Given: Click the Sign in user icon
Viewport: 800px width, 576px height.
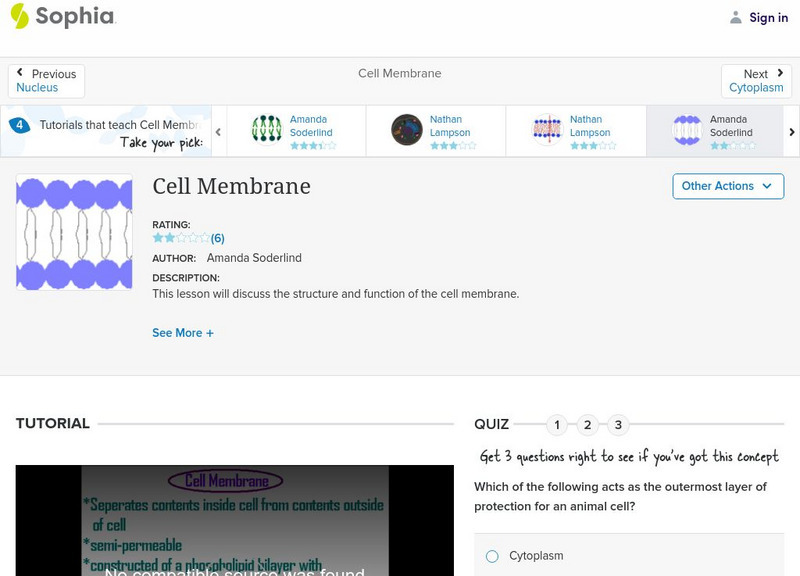Looking at the screenshot, I should tap(736, 17).
